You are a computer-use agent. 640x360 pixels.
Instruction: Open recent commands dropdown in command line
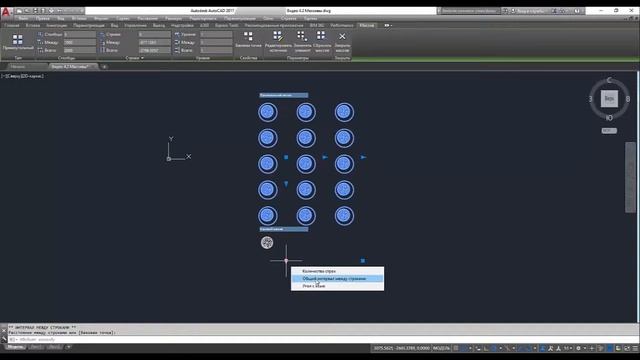pos(13,339)
